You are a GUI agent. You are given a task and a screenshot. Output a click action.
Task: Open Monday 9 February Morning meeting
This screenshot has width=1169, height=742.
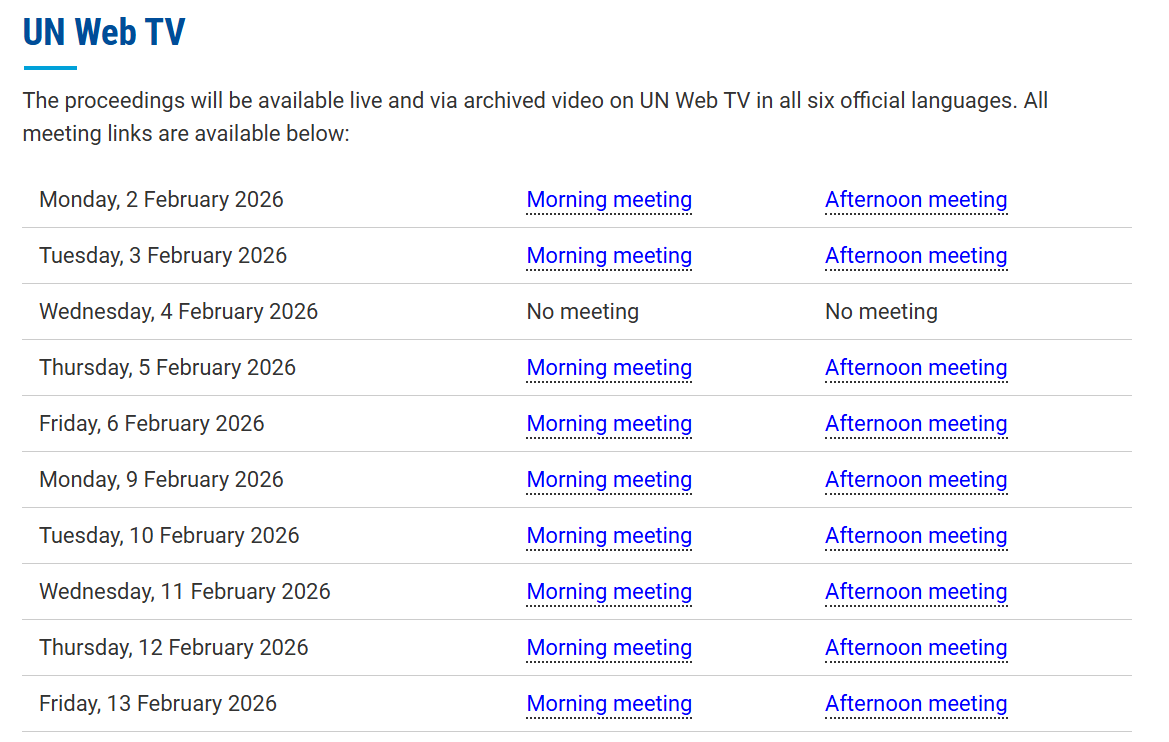(609, 480)
